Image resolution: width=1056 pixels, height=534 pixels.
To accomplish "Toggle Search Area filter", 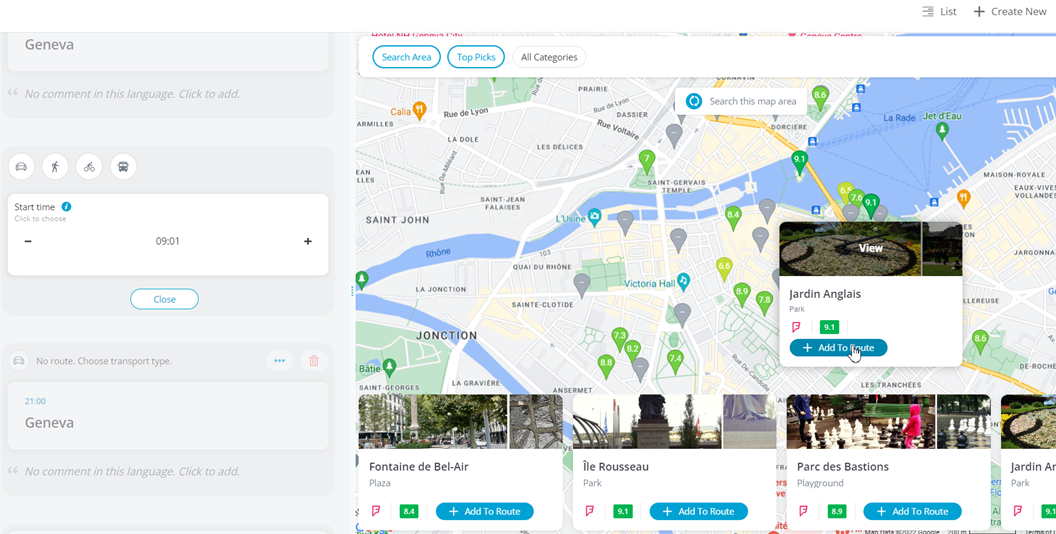I will pyautogui.click(x=406, y=57).
